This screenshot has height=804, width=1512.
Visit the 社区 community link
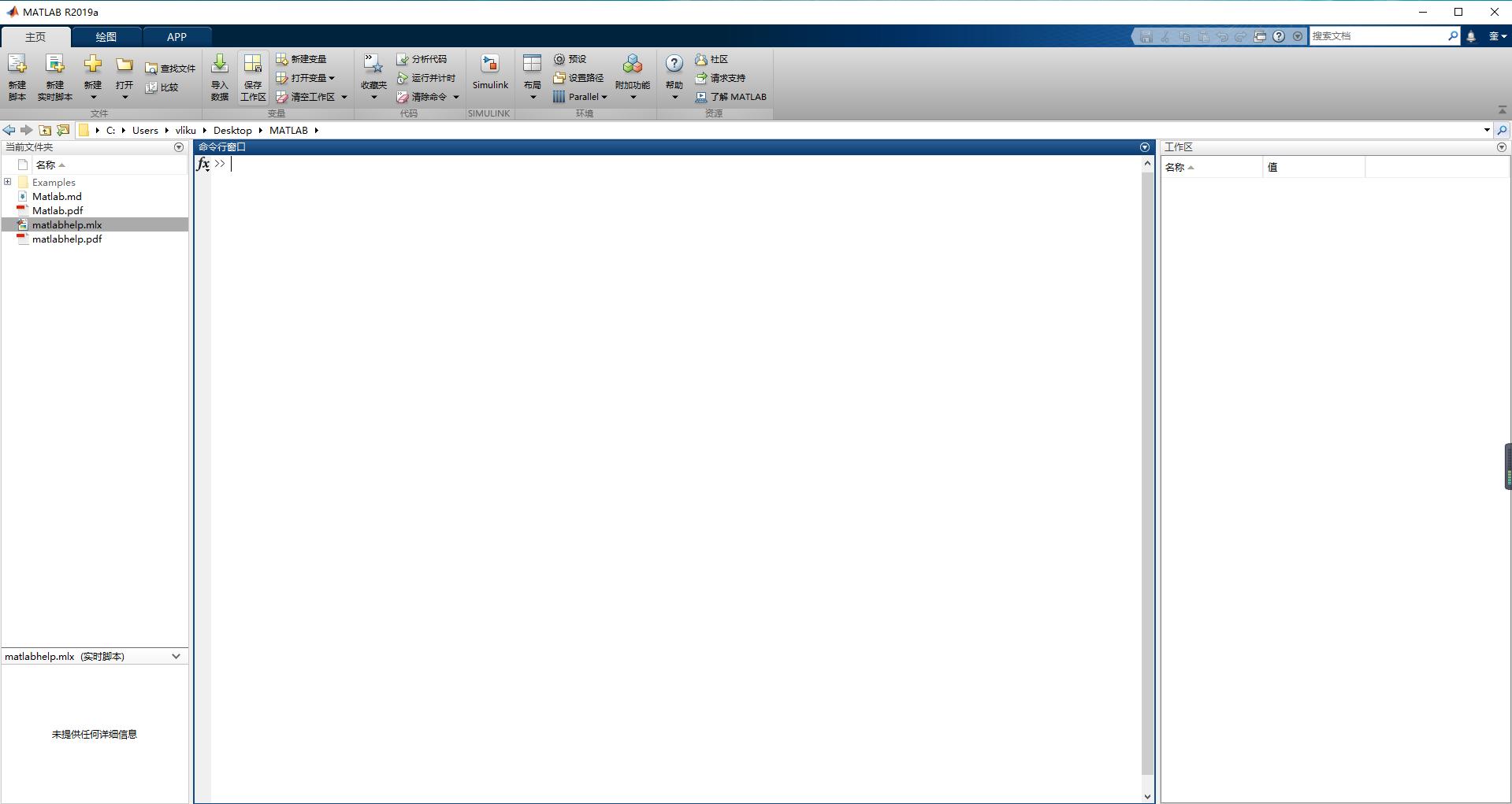tap(711, 59)
